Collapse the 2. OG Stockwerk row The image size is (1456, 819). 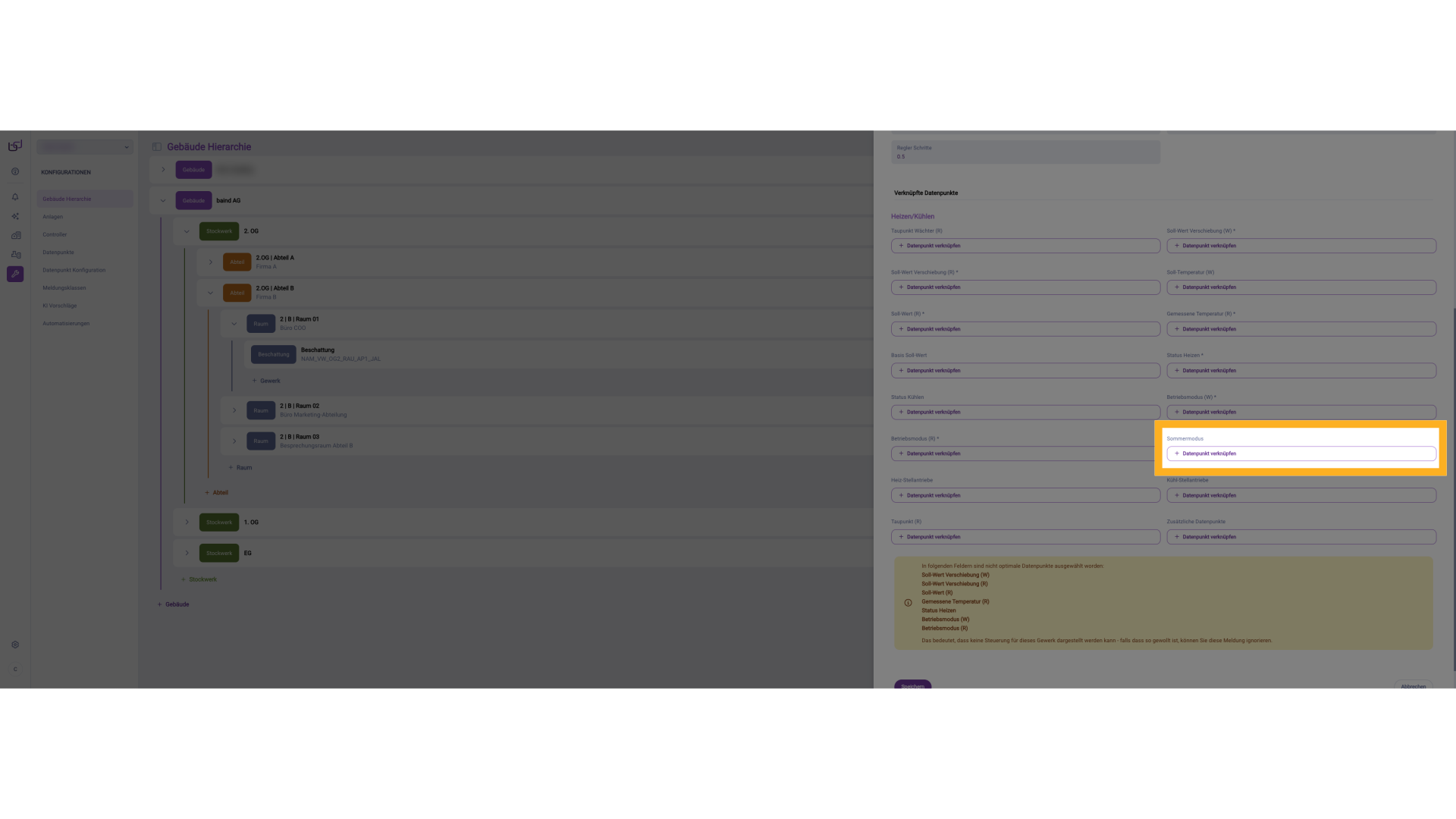187,231
